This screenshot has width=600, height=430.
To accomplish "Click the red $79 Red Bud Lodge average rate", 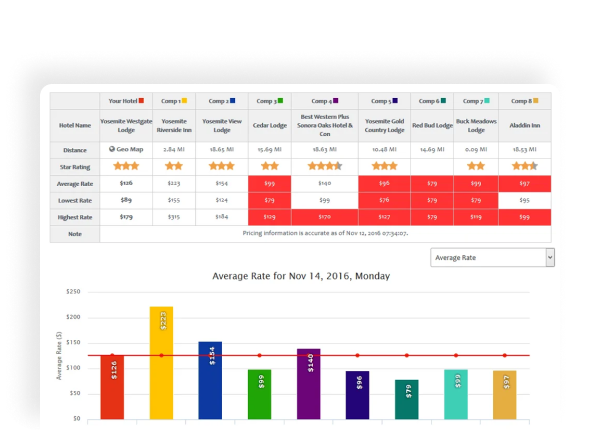I will point(432,184).
